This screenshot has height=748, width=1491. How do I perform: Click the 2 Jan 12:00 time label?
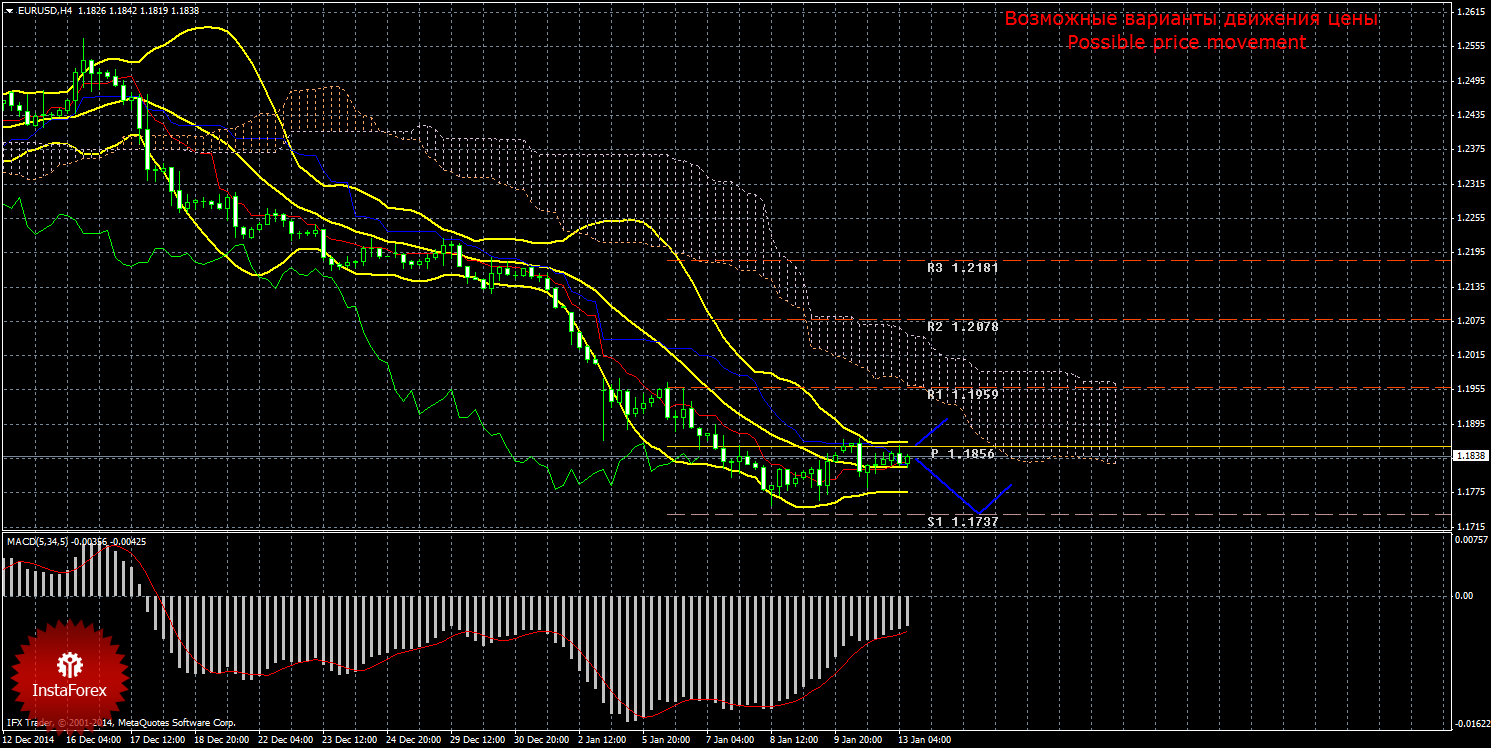[x=600, y=741]
